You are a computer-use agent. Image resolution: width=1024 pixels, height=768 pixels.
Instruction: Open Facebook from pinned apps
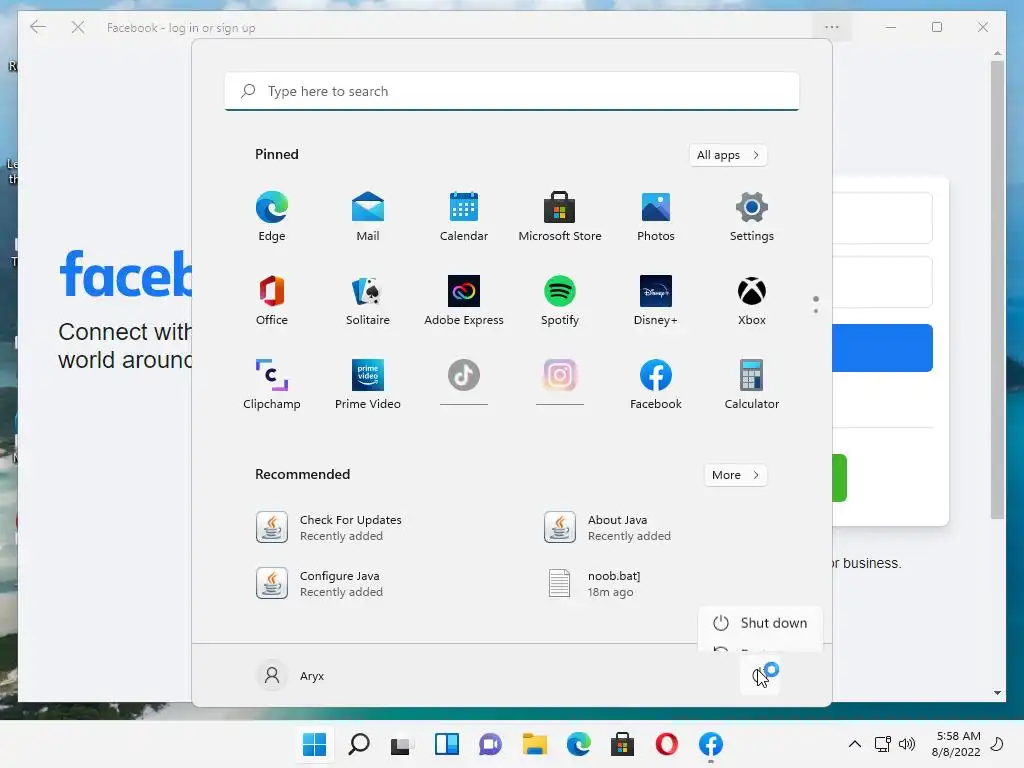pyautogui.click(x=656, y=384)
